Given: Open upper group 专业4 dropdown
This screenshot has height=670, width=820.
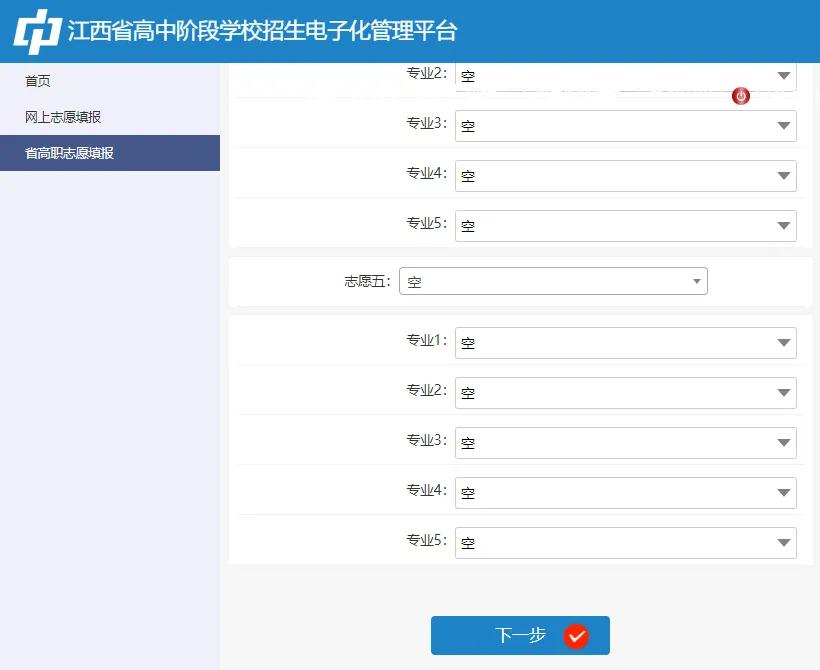Looking at the screenshot, I should [626, 176].
